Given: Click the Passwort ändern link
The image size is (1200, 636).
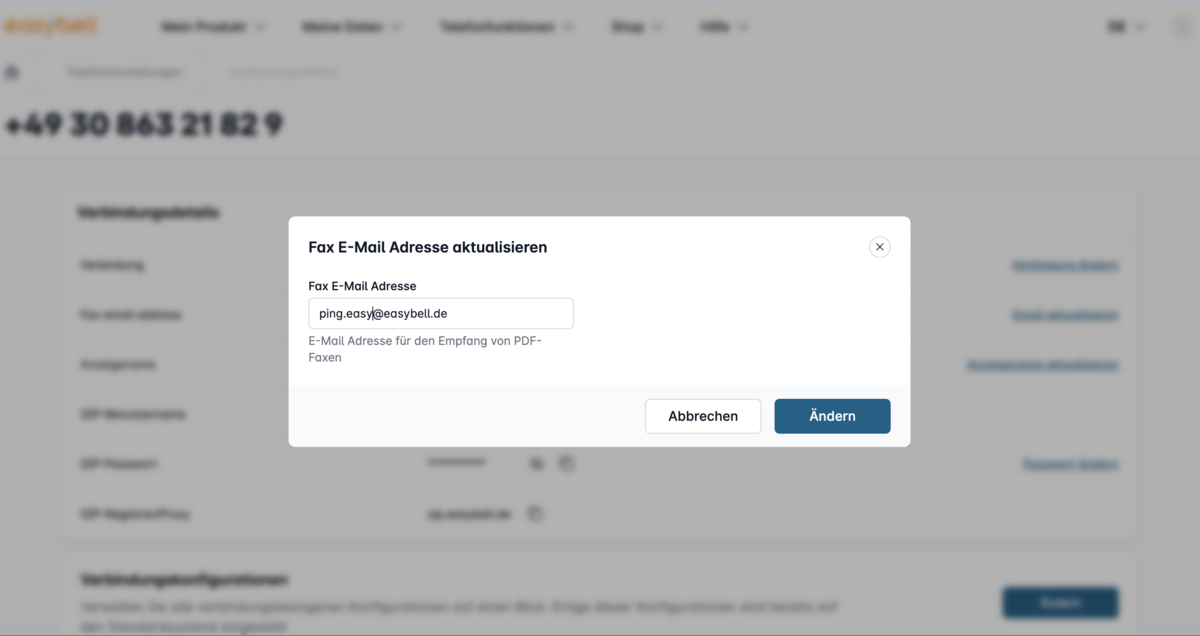Looking at the screenshot, I should click(1070, 465).
